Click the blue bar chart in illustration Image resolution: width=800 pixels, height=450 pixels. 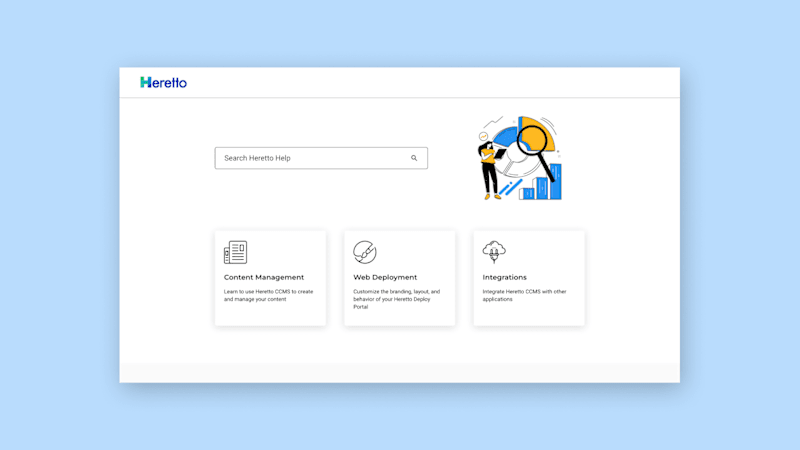(541, 182)
